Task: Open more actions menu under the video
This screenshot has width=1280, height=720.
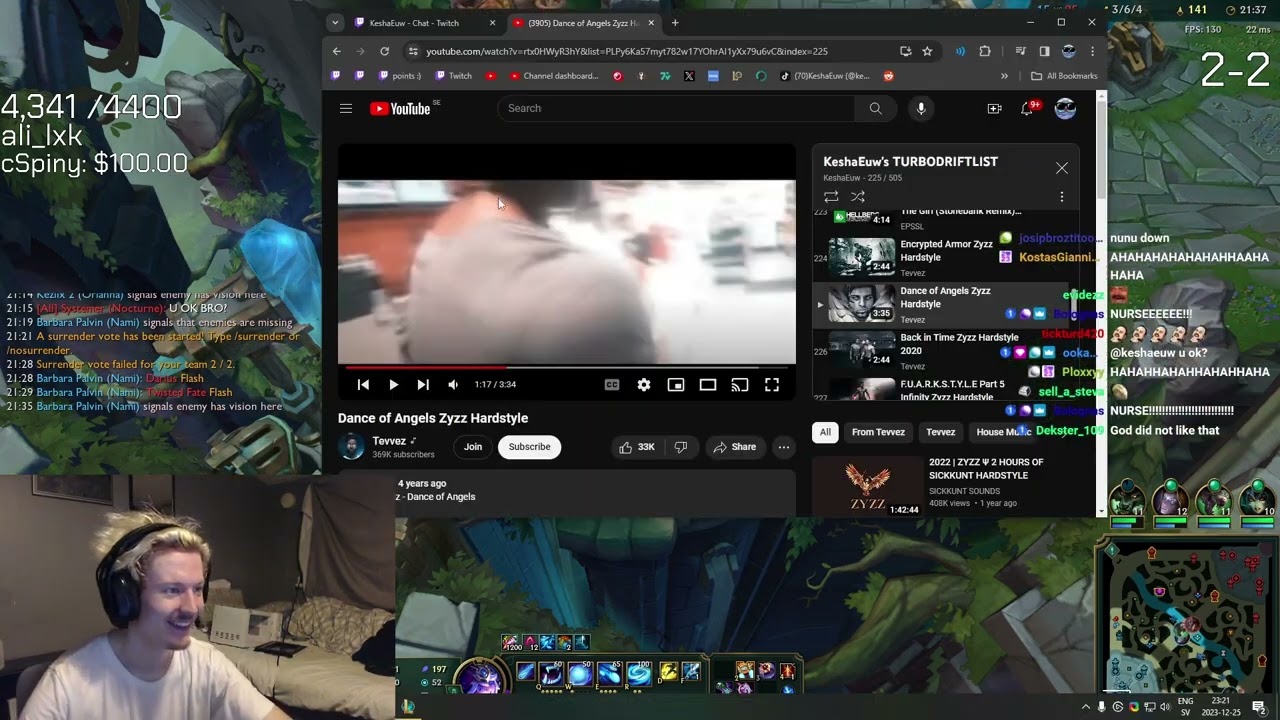Action: (x=784, y=447)
